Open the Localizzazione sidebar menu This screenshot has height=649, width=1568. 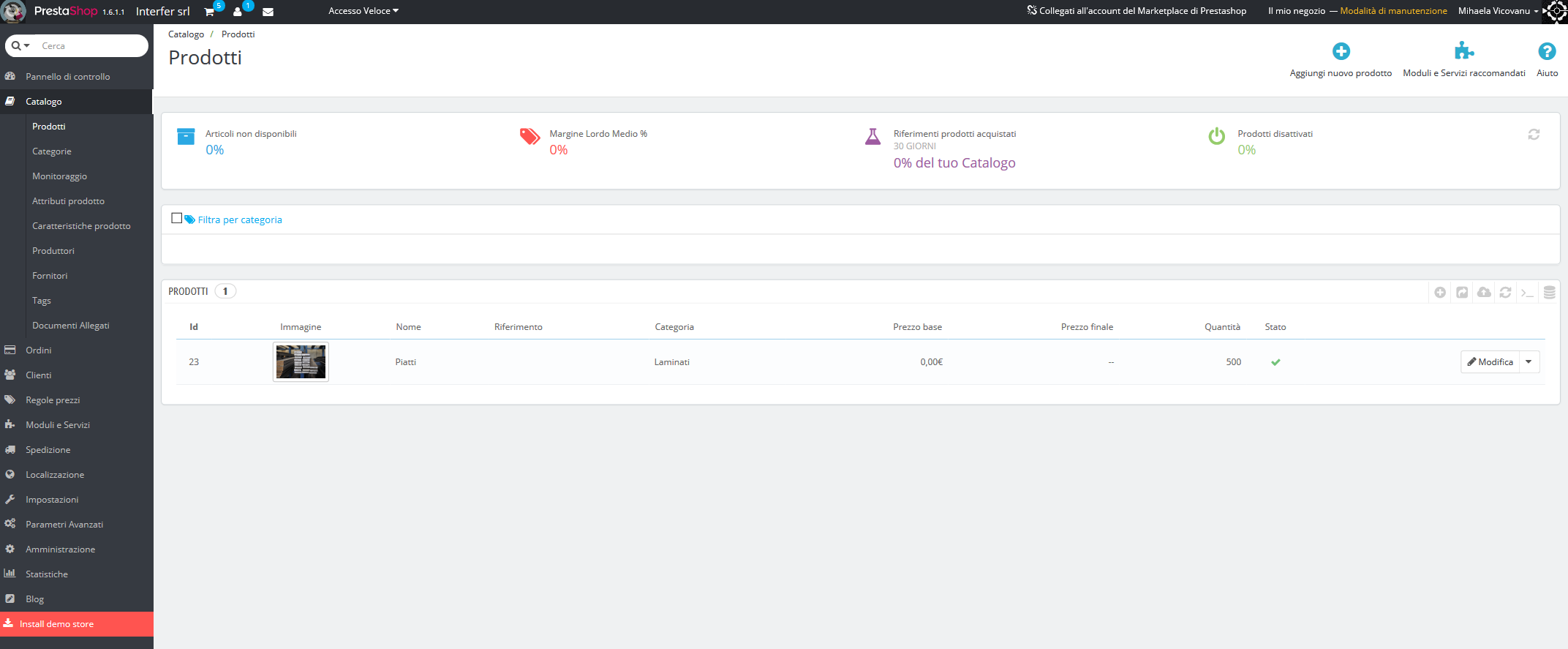[77, 475]
